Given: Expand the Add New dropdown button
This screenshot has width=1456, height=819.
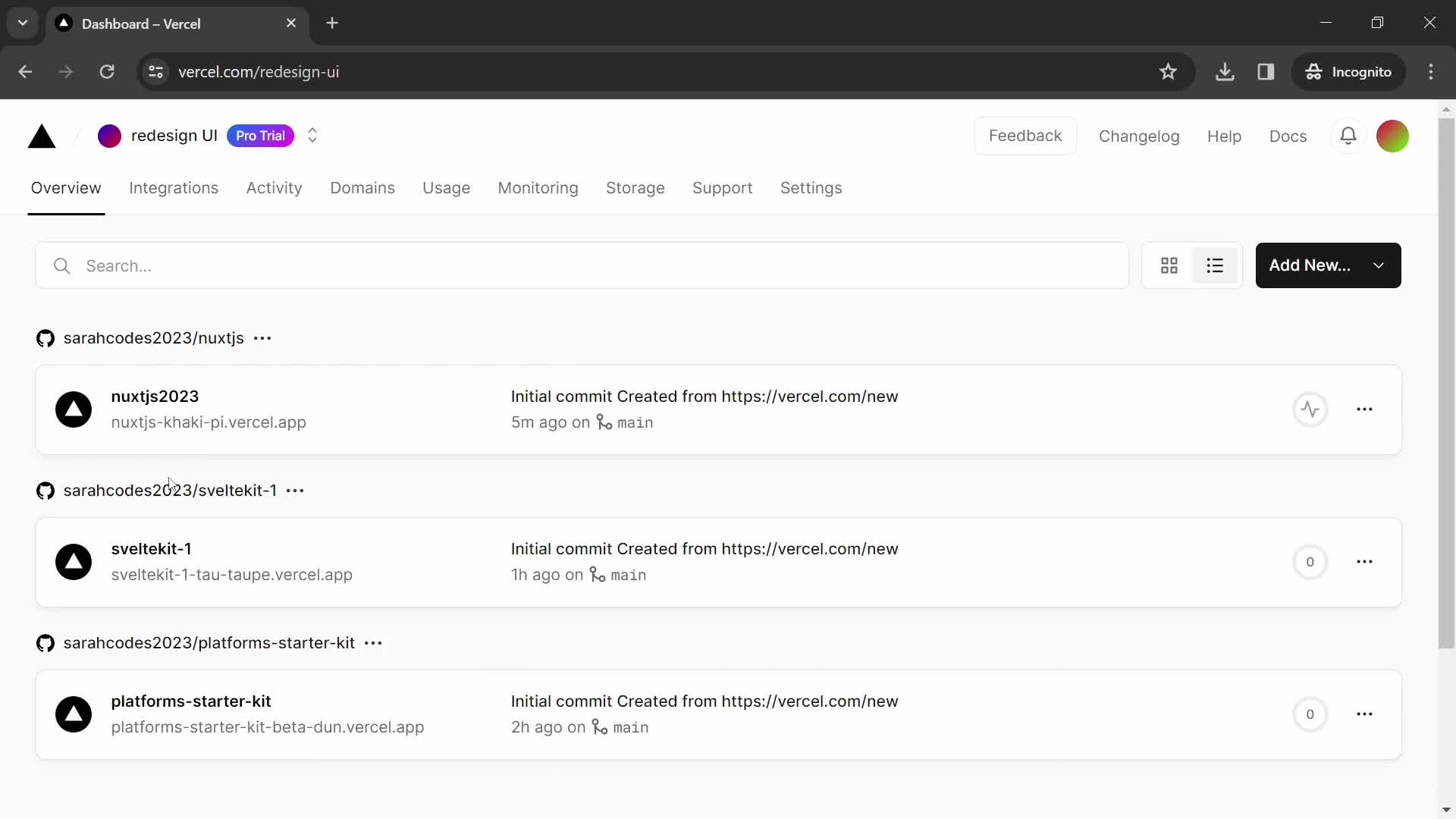Looking at the screenshot, I should pos(1380,265).
